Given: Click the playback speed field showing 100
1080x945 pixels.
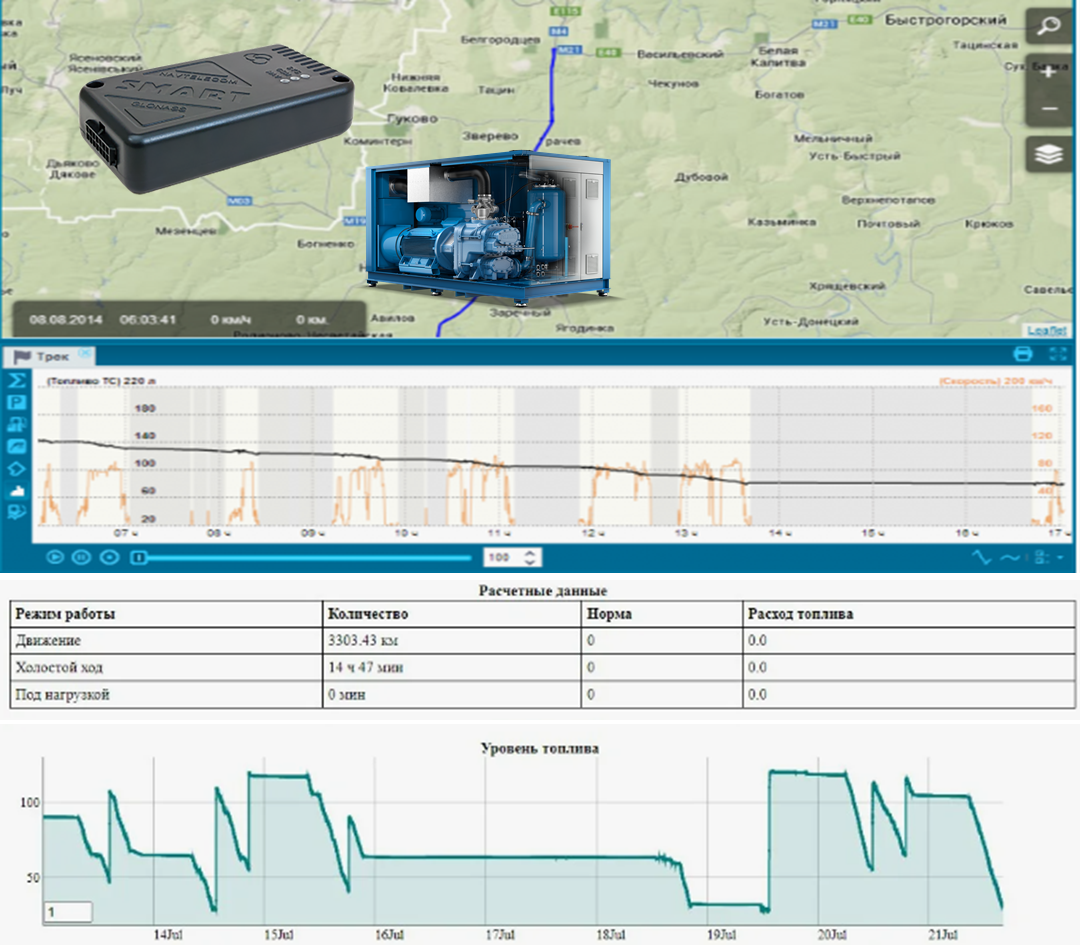Looking at the screenshot, I should coord(501,557).
